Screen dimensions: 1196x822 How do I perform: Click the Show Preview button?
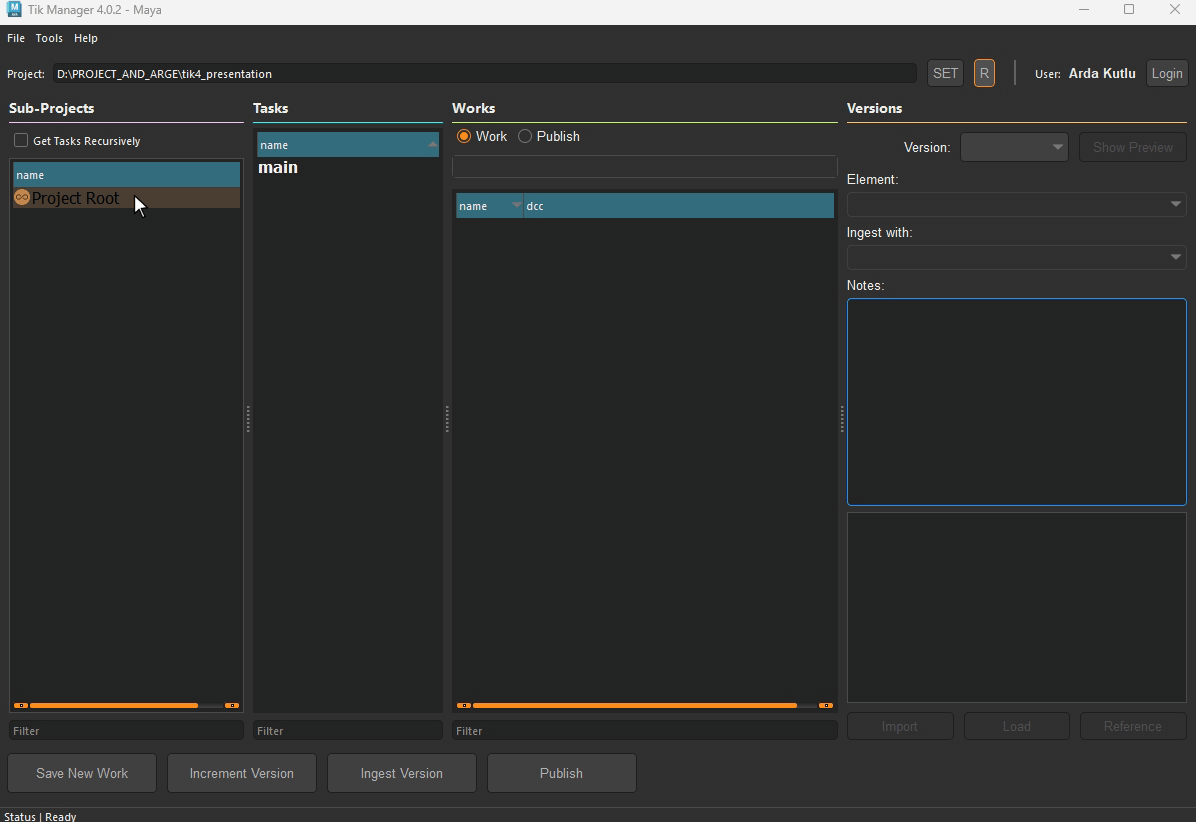tap(1133, 147)
